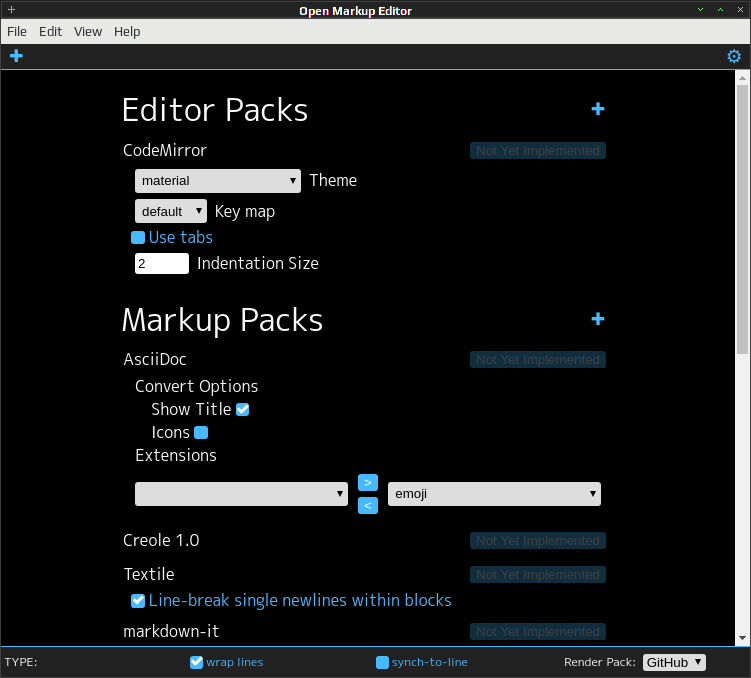
Task: Click the Render Pack: label
Action: (x=600, y=662)
